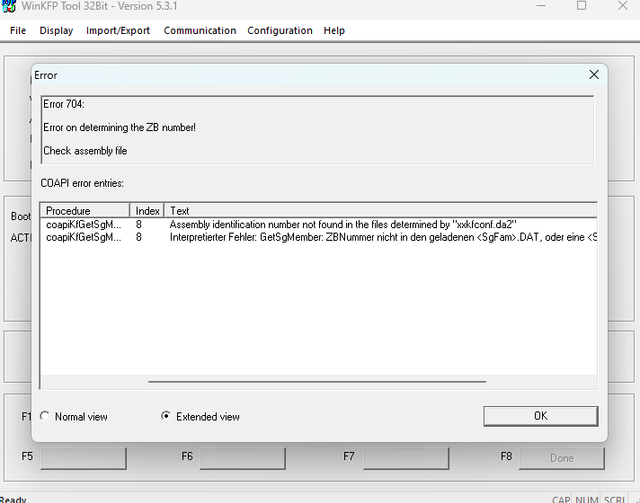Click the WinKFP app icon in title bar
Screen dimensions: 640x503
(x=8, y=6)
